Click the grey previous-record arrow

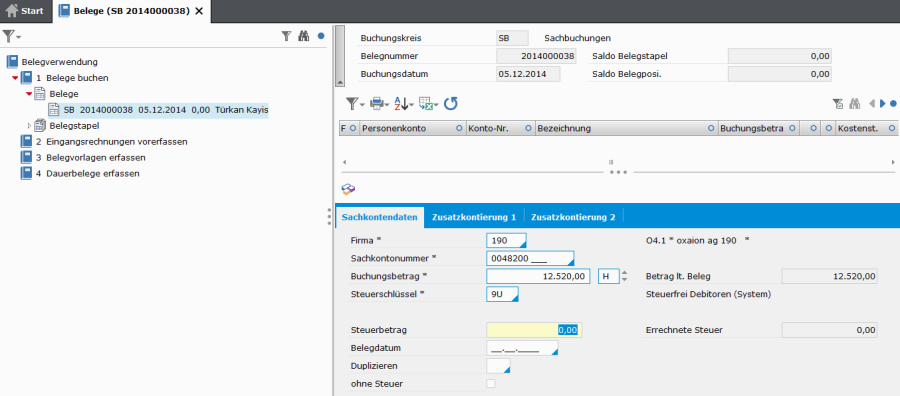[872, 104]
